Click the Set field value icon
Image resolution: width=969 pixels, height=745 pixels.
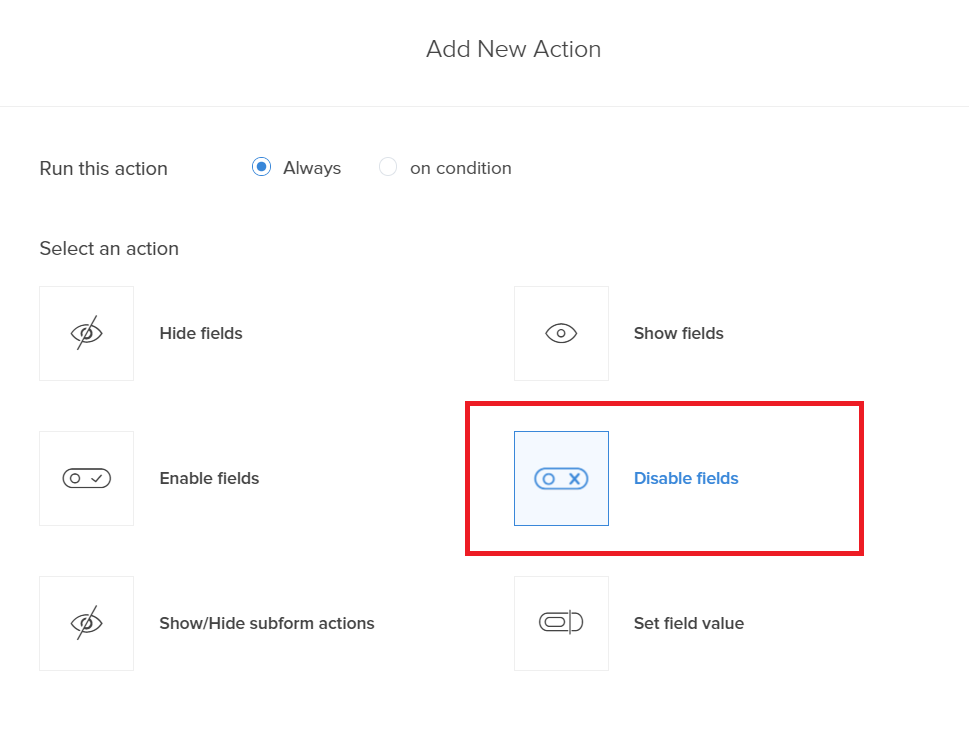(x=561, y=623)
